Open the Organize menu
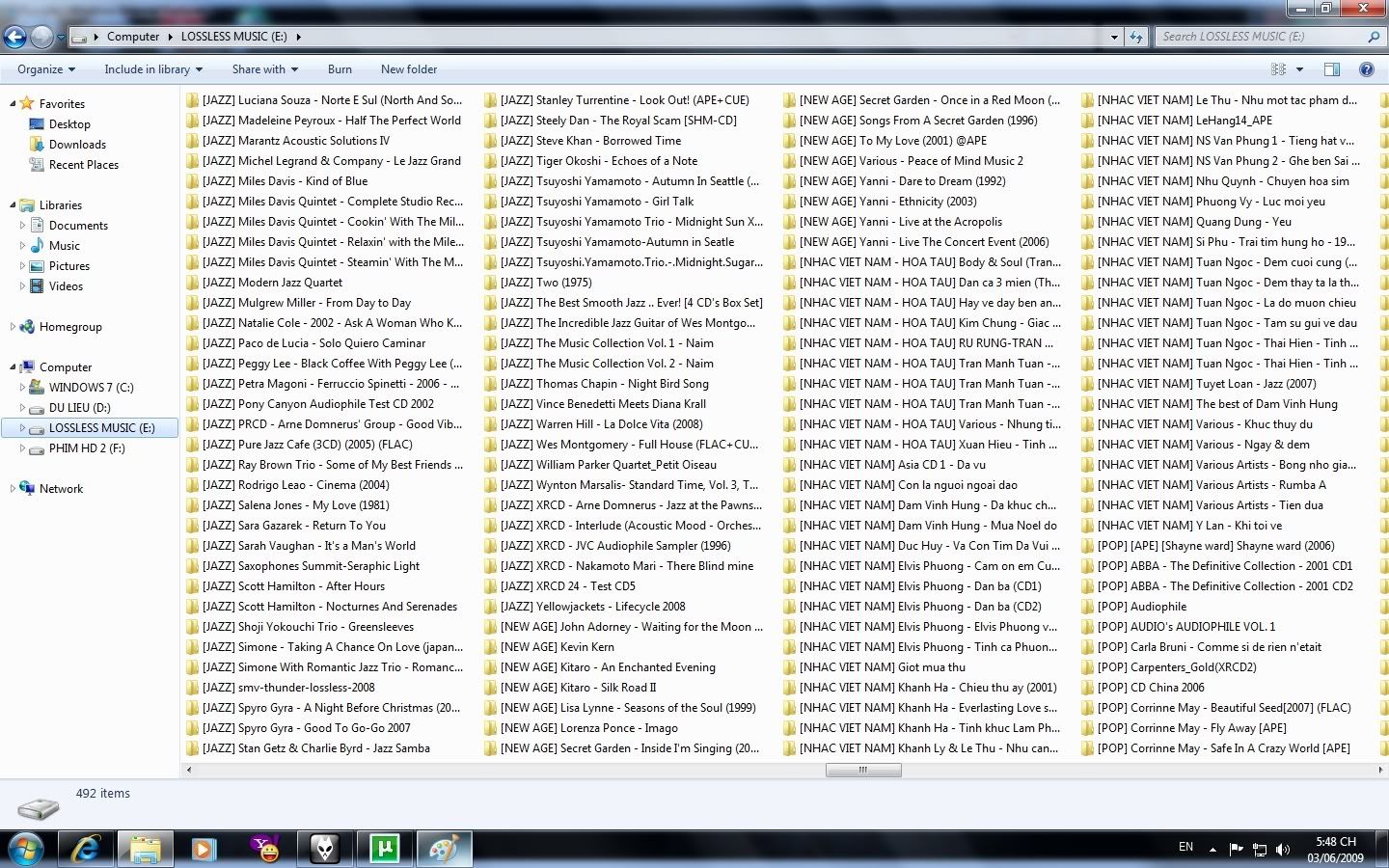 (45, 69)
